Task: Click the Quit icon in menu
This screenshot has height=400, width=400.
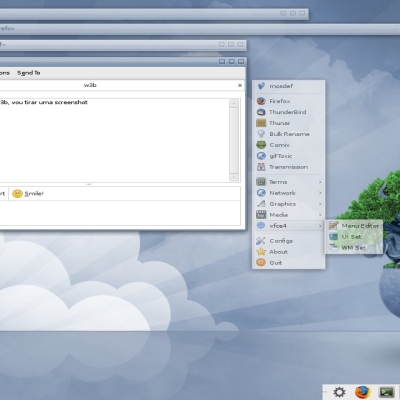Action: pos(261,263)
